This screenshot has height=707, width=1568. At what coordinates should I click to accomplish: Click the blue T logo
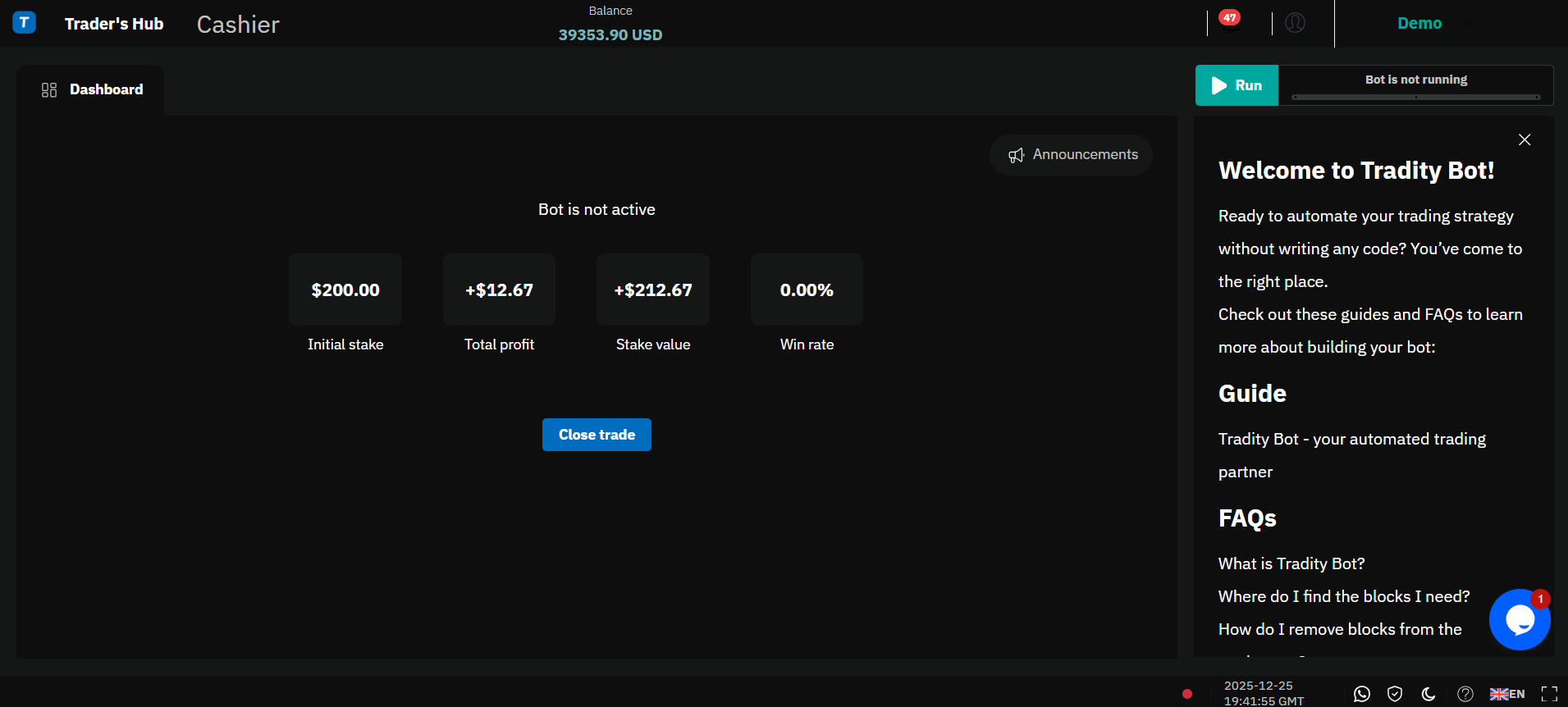pyautogui.click(x=25, y=23)
